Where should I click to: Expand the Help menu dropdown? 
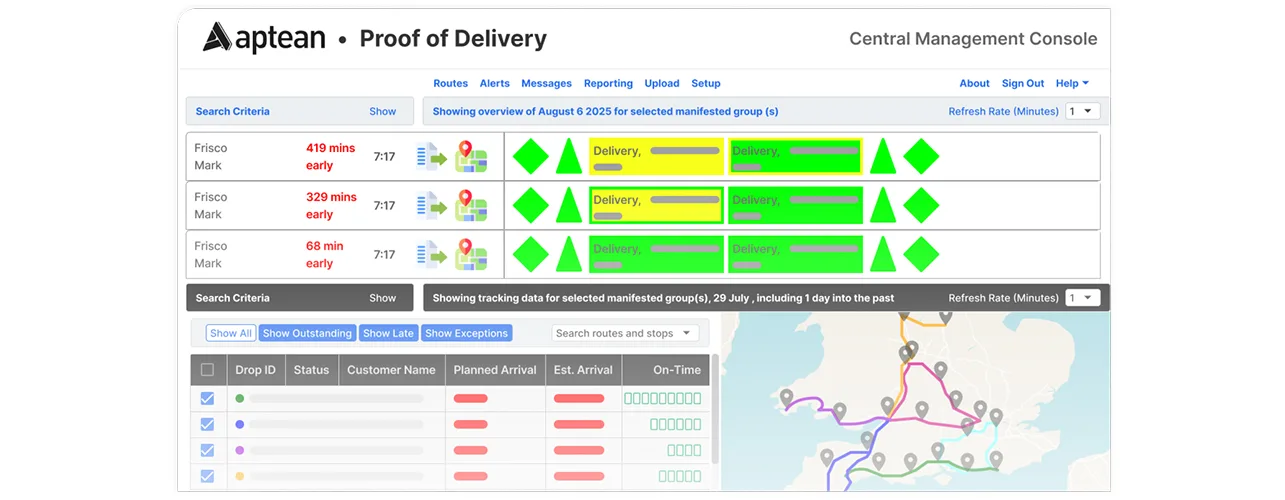pyautogui.click(x=1072, y=84)
